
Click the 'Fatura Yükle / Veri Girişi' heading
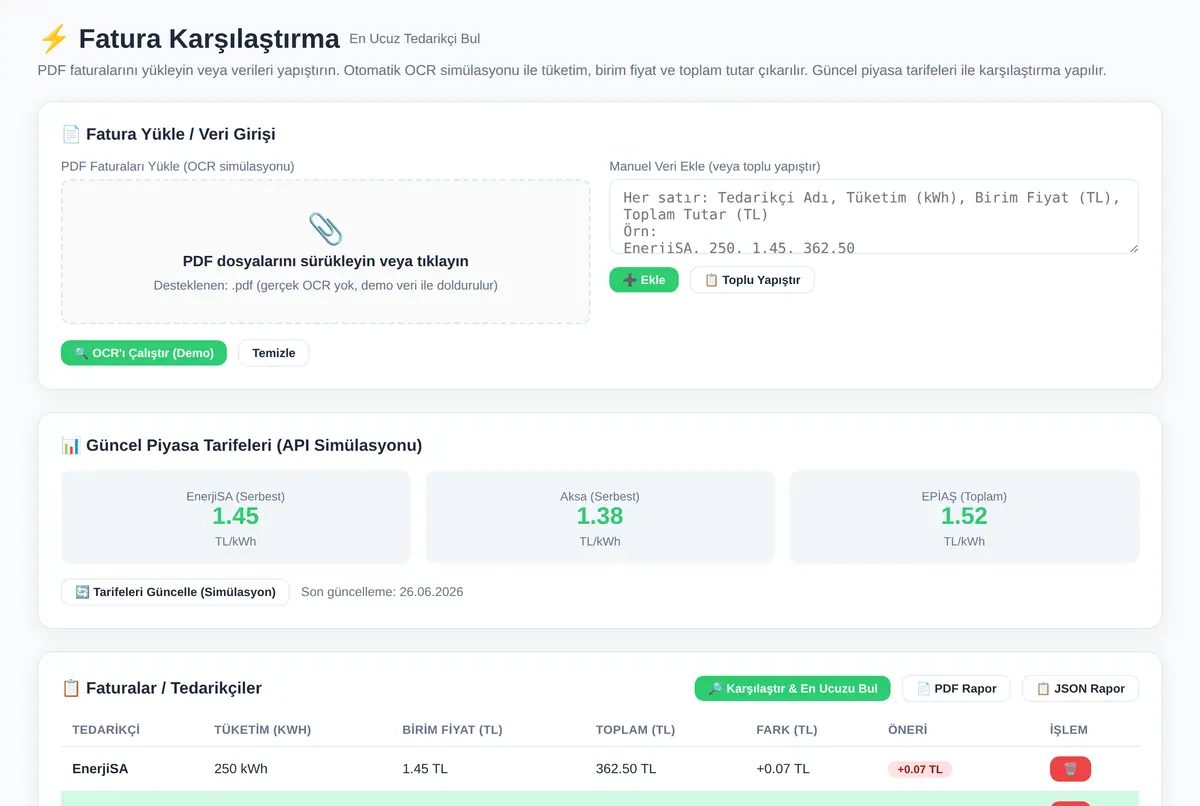pyautogui.click(x=181, y=134)
